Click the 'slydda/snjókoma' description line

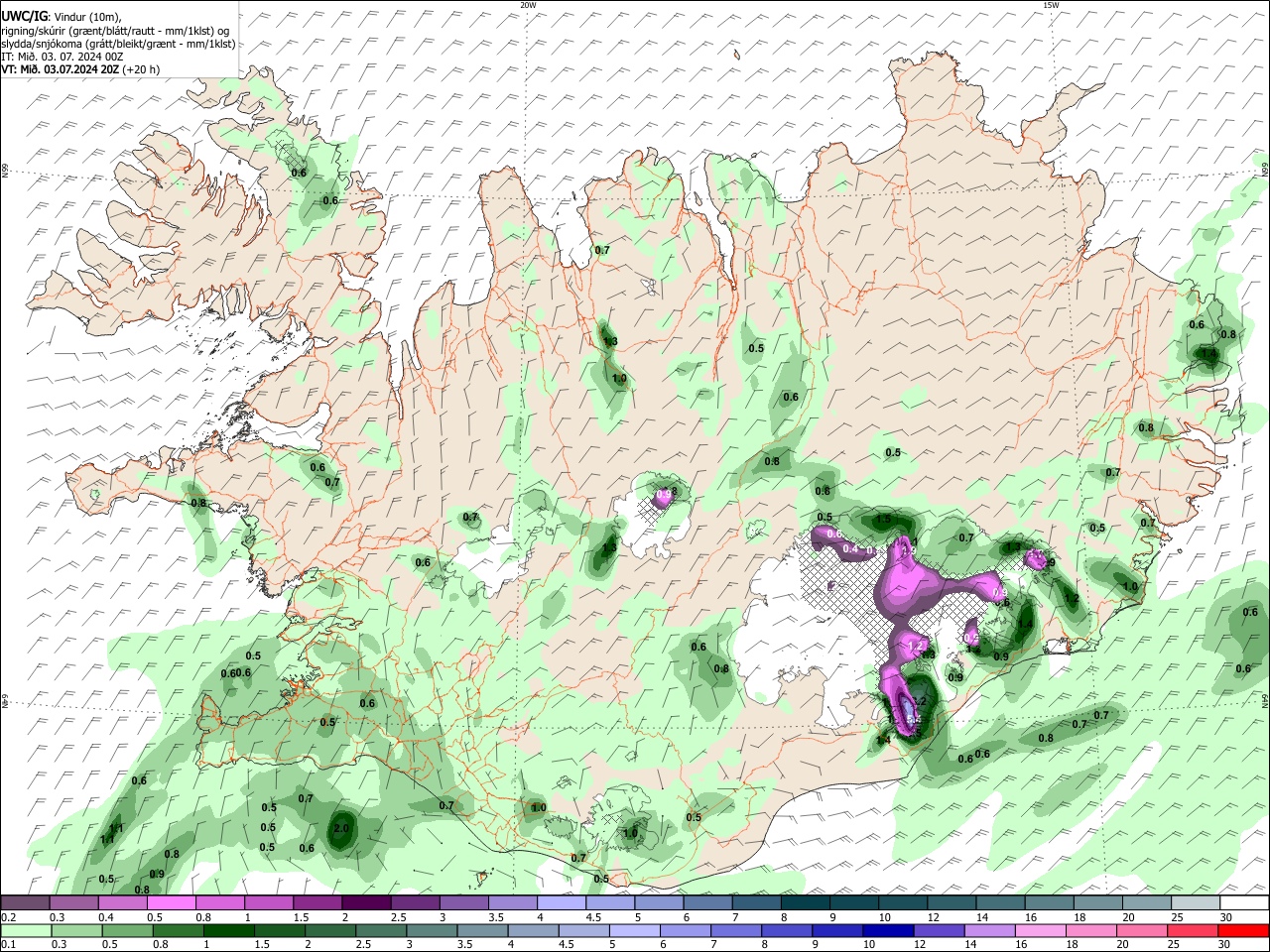tap(118, 44)
